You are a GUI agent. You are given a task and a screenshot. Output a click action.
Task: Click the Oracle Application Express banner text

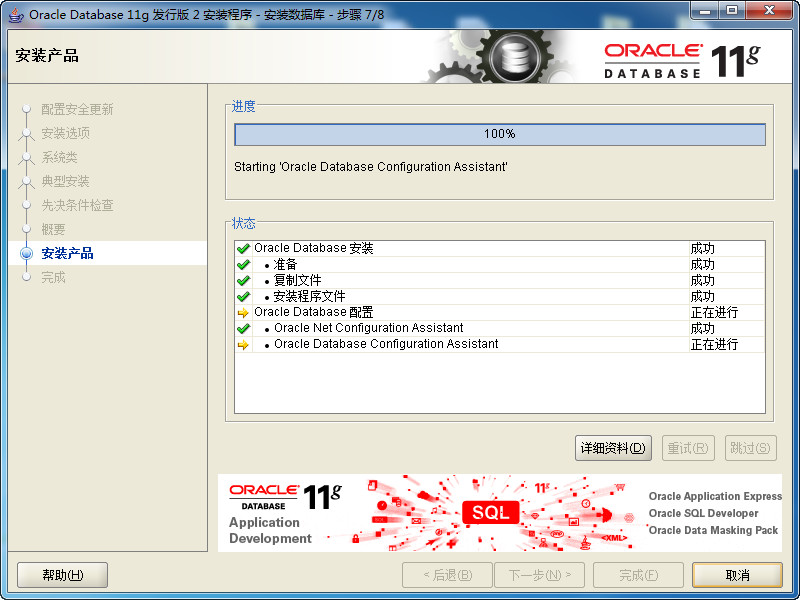pos(715,496)
